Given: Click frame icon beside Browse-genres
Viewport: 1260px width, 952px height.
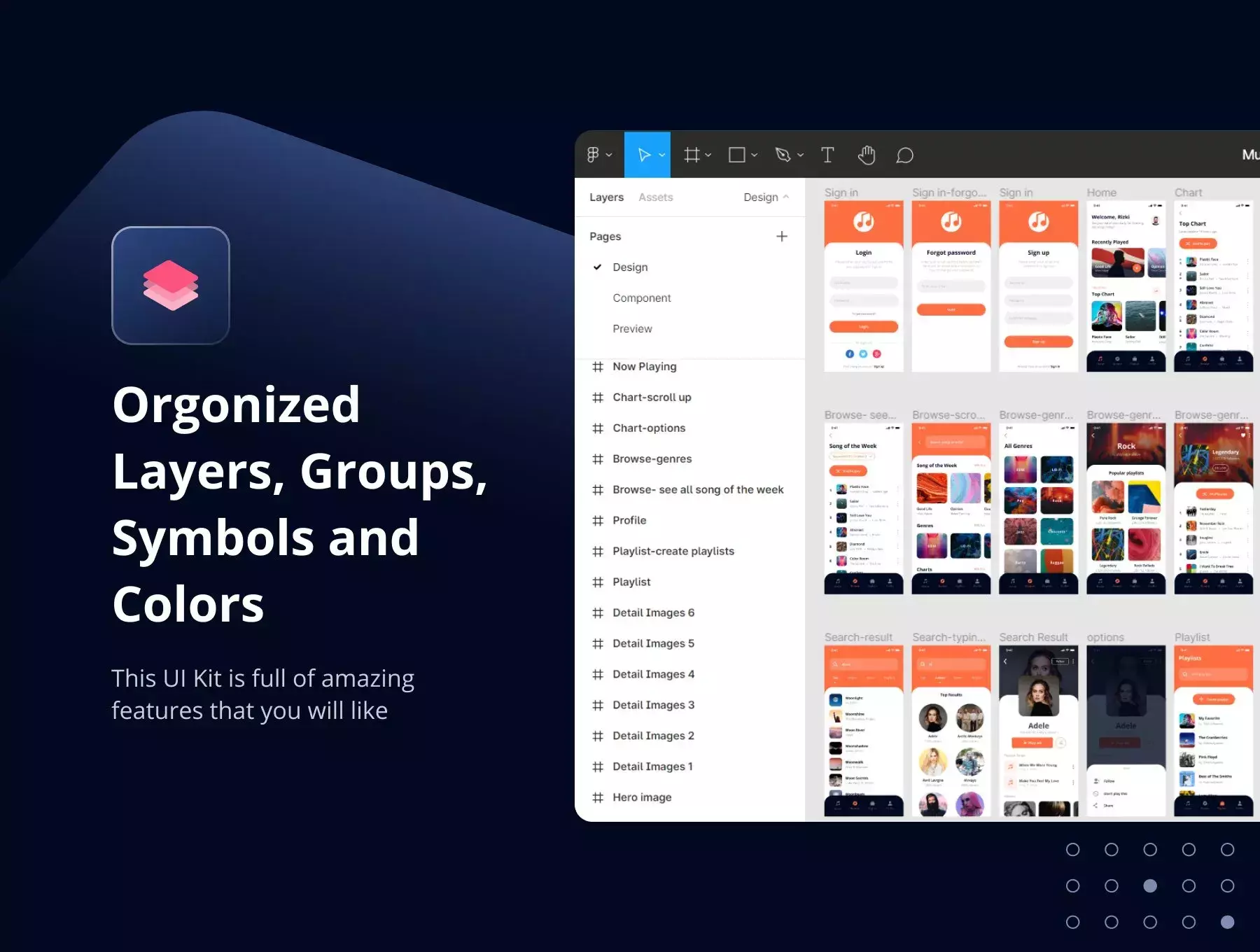Looking at the screenshot, I should 598,459.
